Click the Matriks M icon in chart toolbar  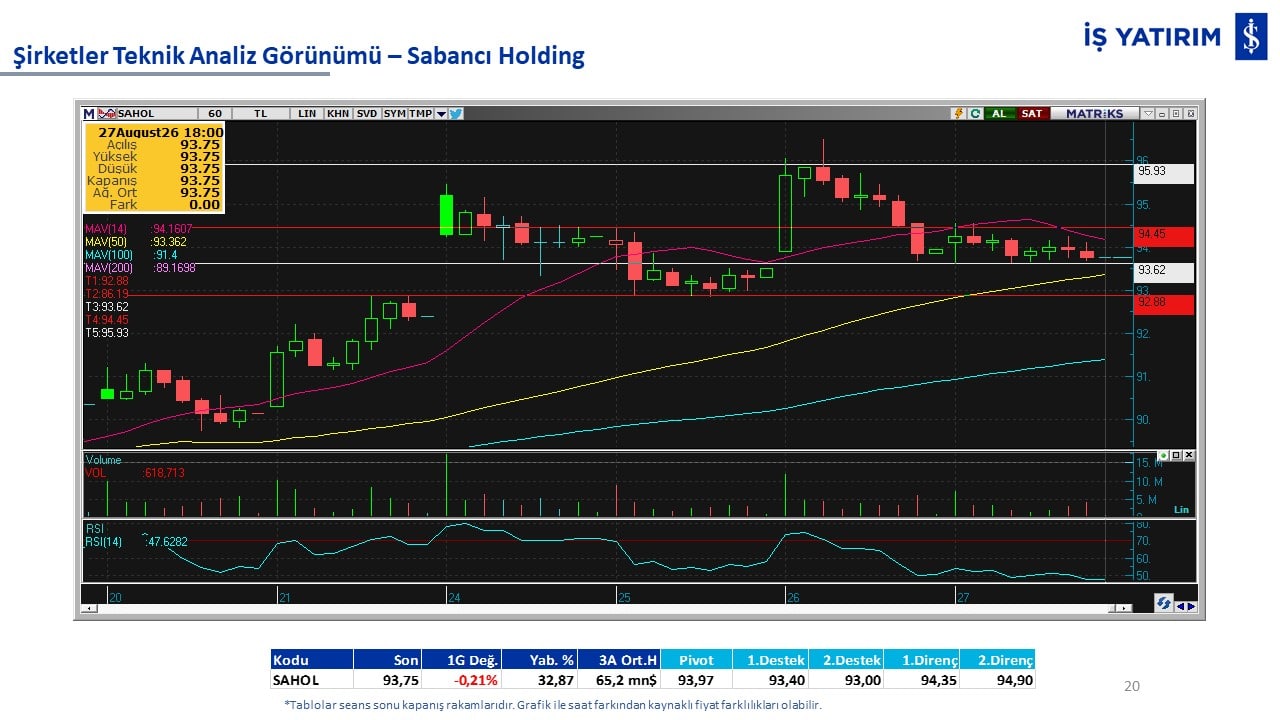(88, 114)
